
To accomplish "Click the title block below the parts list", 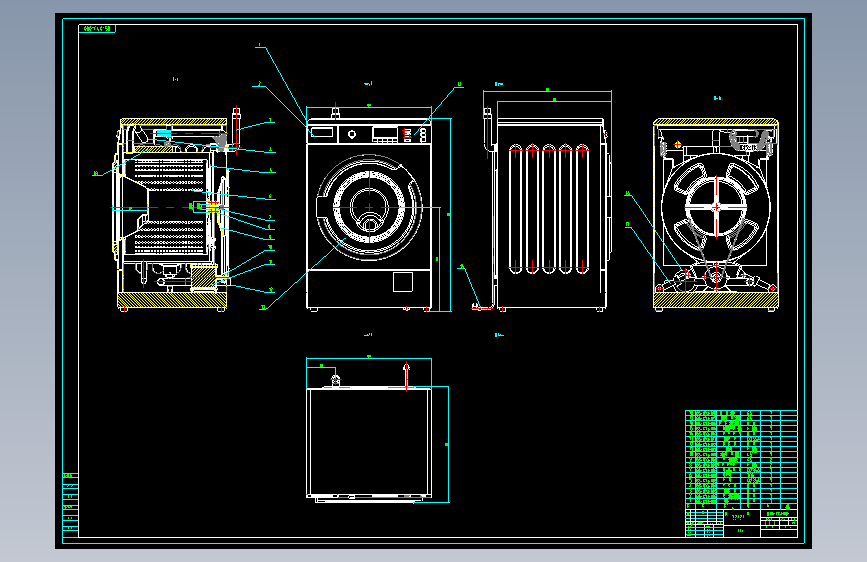I will [x=741, y=523].
